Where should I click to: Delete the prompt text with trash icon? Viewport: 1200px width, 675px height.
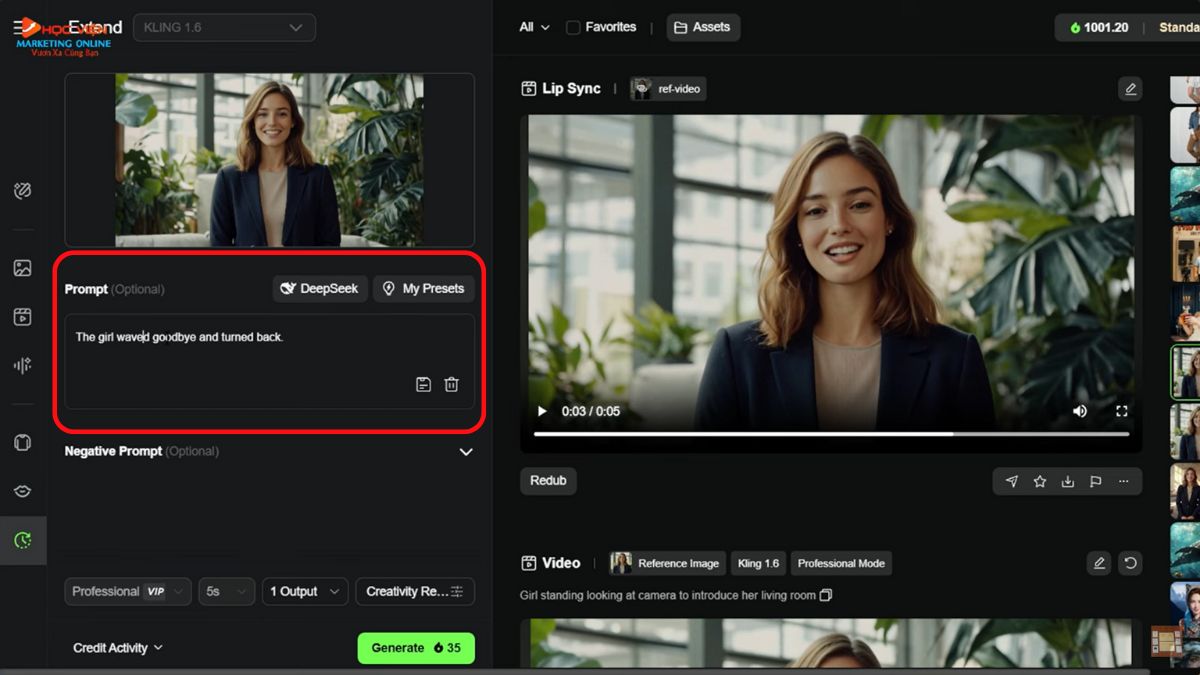(451, 384)
